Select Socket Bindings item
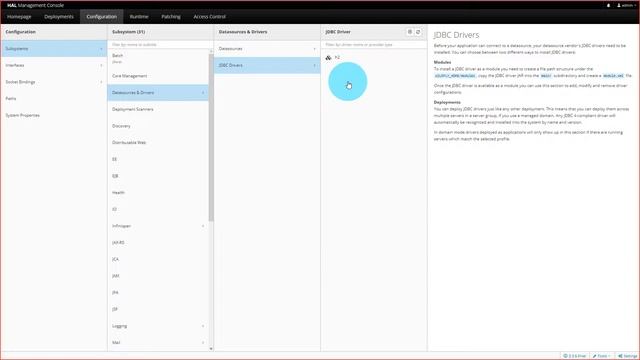This screenshot has width=640, height=360. point(53,82)
